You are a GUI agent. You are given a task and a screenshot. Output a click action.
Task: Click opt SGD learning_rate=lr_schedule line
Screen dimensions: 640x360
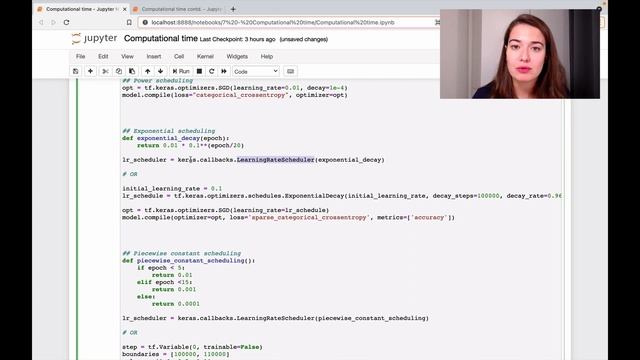225,210
